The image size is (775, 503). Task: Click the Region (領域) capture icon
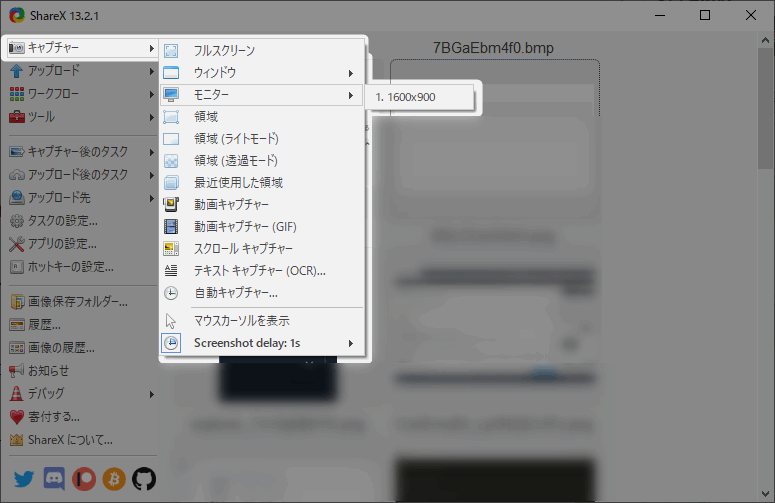tap(171, 117)
